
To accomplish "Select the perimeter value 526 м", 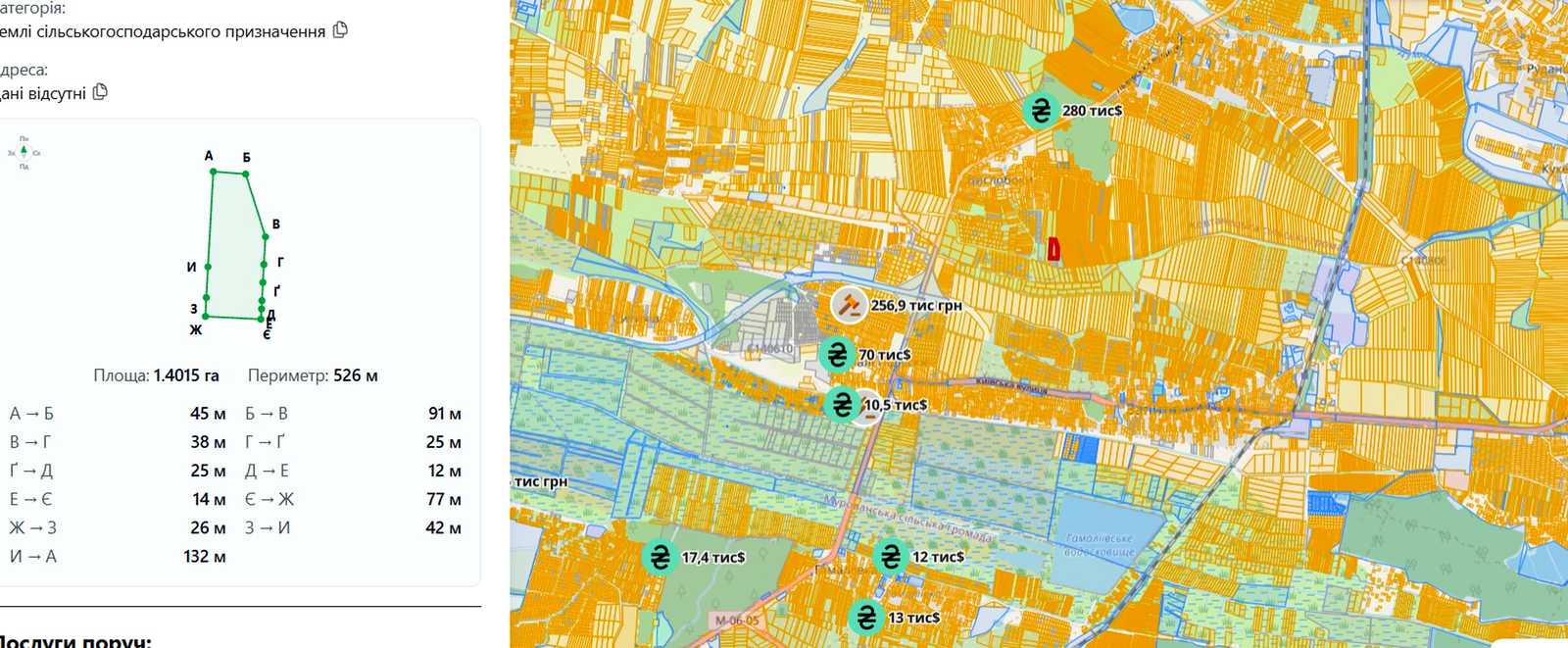I will (x=356, y=375).
